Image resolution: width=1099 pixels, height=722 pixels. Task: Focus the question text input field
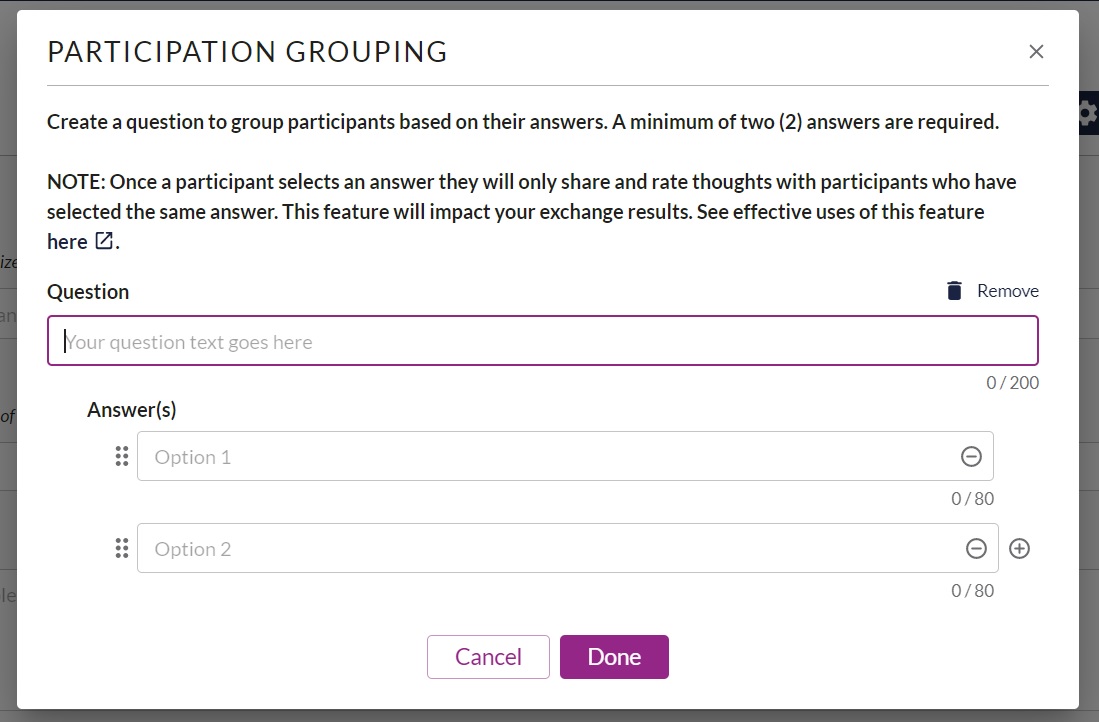pyautogui.click(x=542, y=341)
